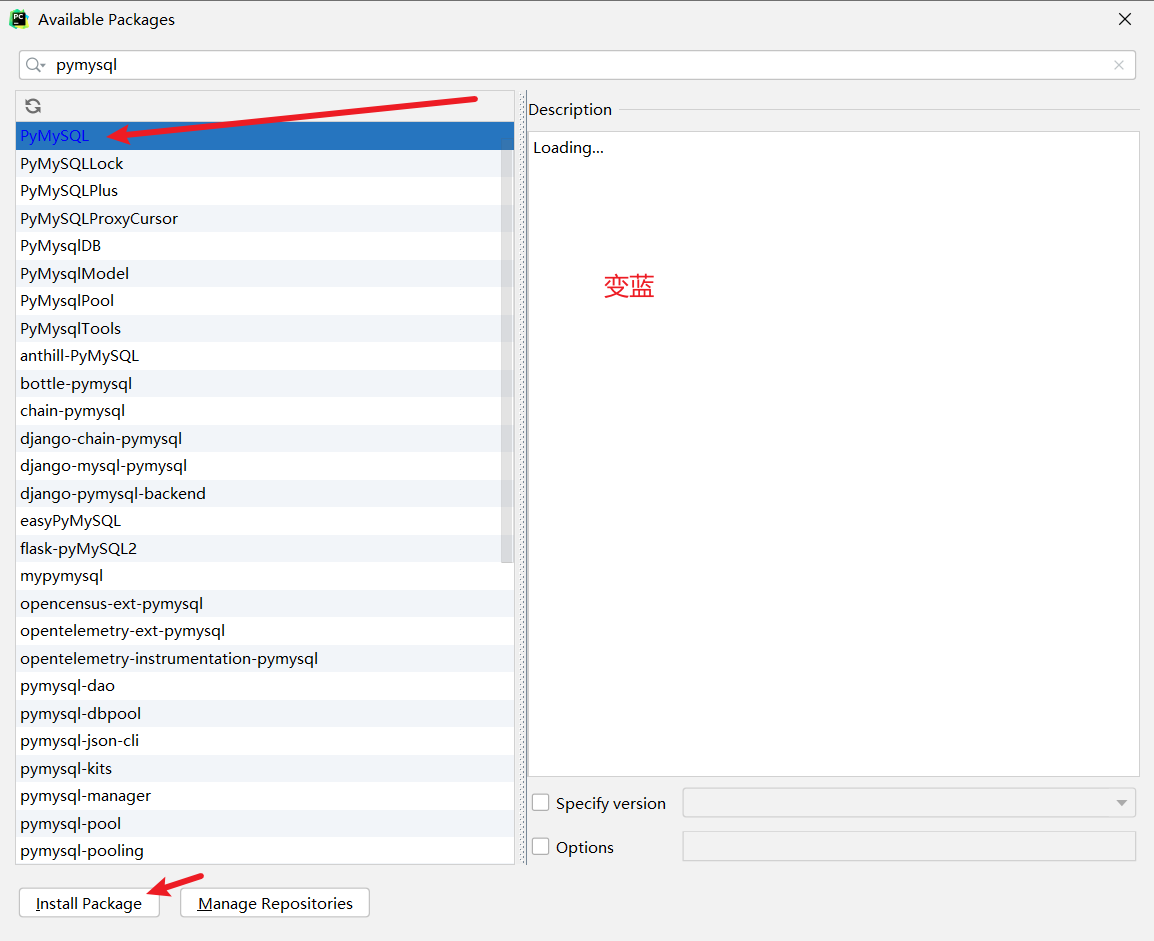
Task: Select the pymysql-json-cli package
Action: pos(265,741)
